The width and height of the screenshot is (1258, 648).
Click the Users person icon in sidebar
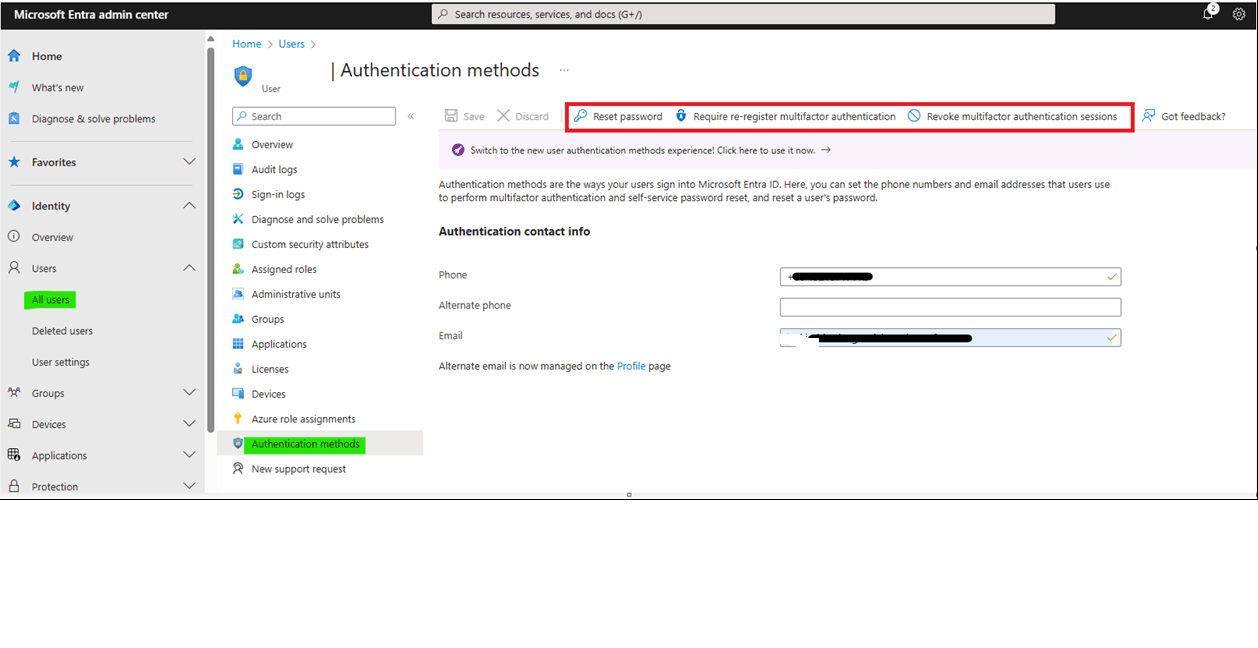coord(14,268)
